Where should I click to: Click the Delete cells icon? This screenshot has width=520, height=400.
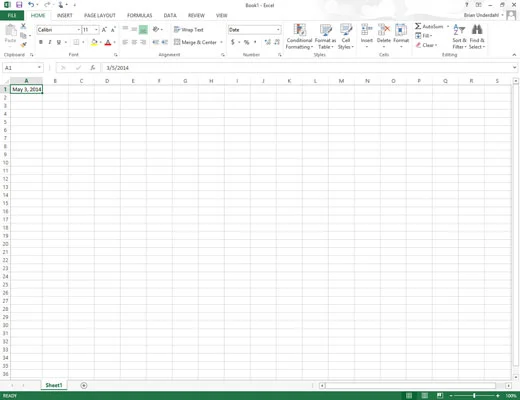click(x=384, y=30)
